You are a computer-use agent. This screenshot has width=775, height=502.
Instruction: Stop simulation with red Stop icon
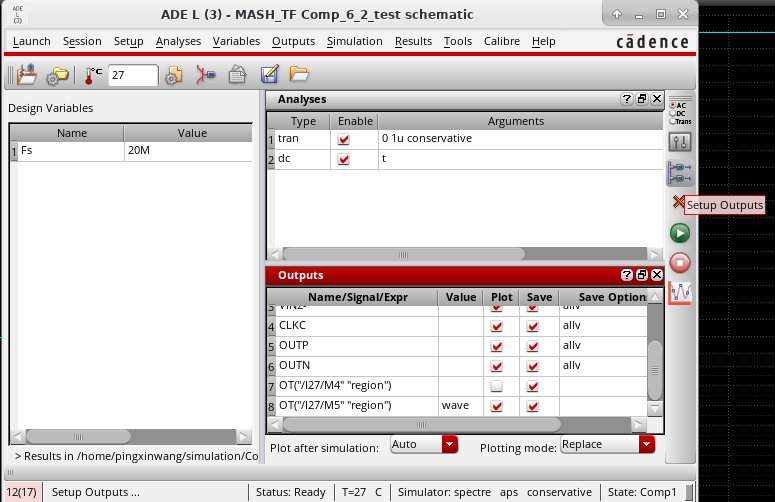(680, 262)
